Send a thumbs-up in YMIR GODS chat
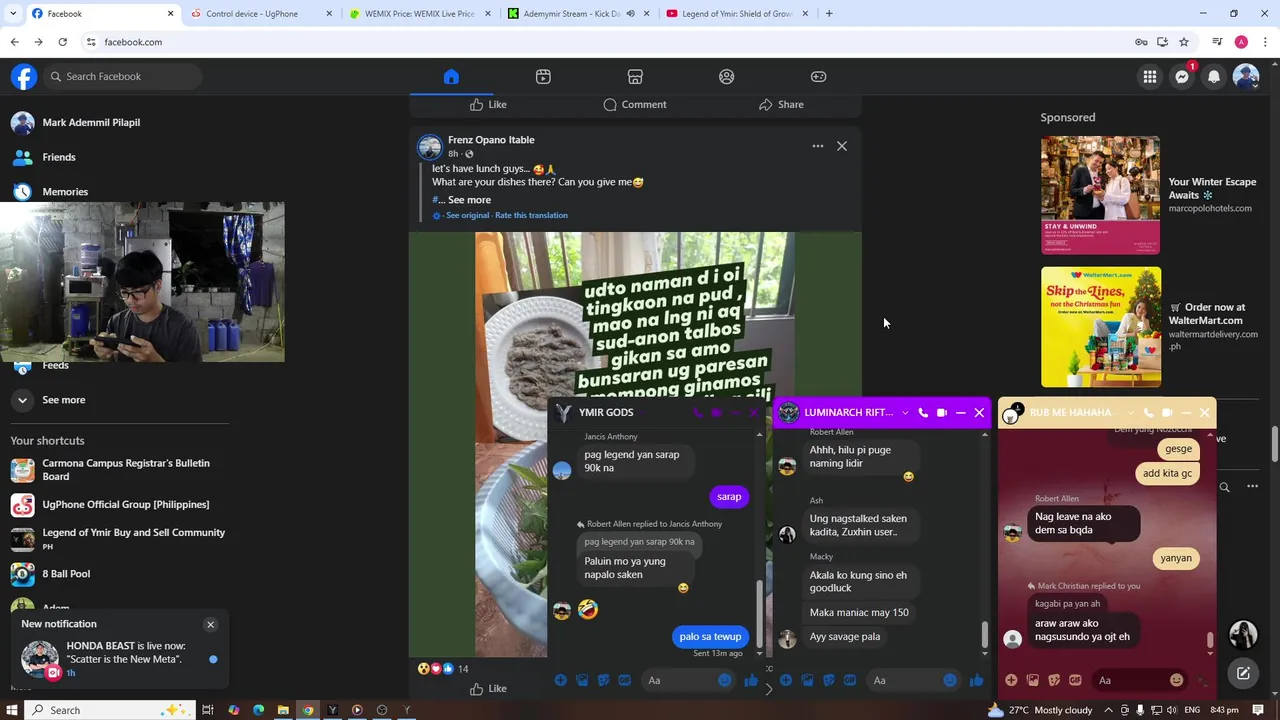The width and height of the screenshot is (1280, 720). click(751, 681)
